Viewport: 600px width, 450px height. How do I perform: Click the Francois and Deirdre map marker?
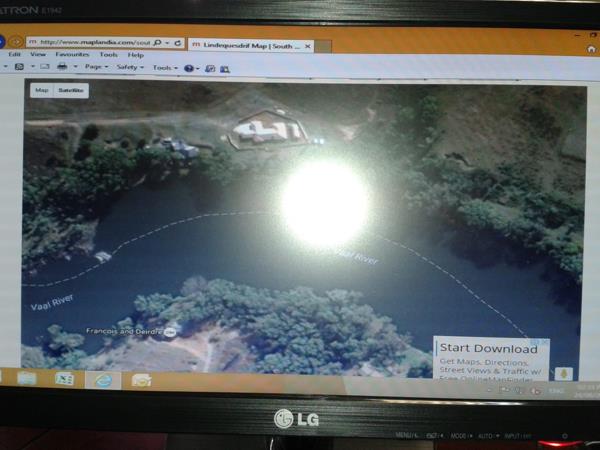171,331
